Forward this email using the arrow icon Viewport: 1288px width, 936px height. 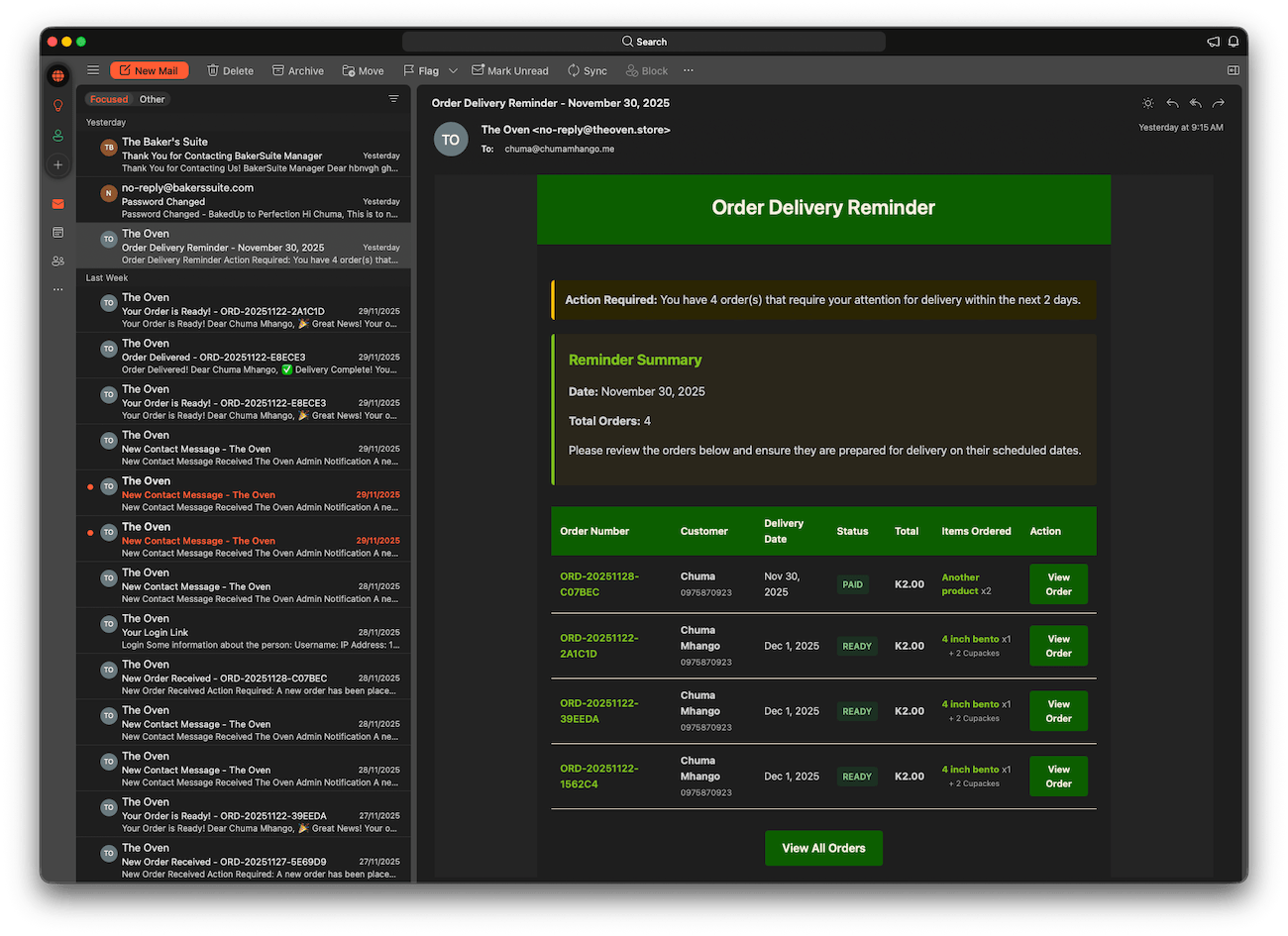(1219, 103)
